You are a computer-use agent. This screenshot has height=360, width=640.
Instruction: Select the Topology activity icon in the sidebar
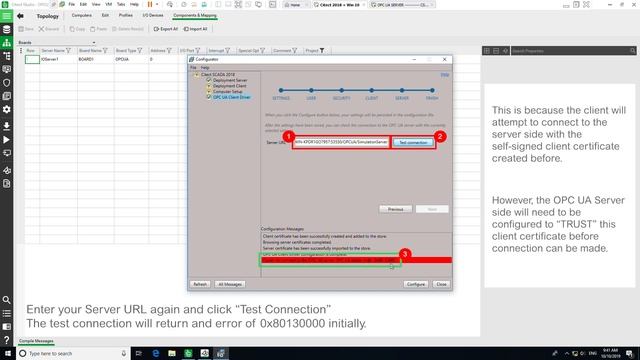[7, 42]
